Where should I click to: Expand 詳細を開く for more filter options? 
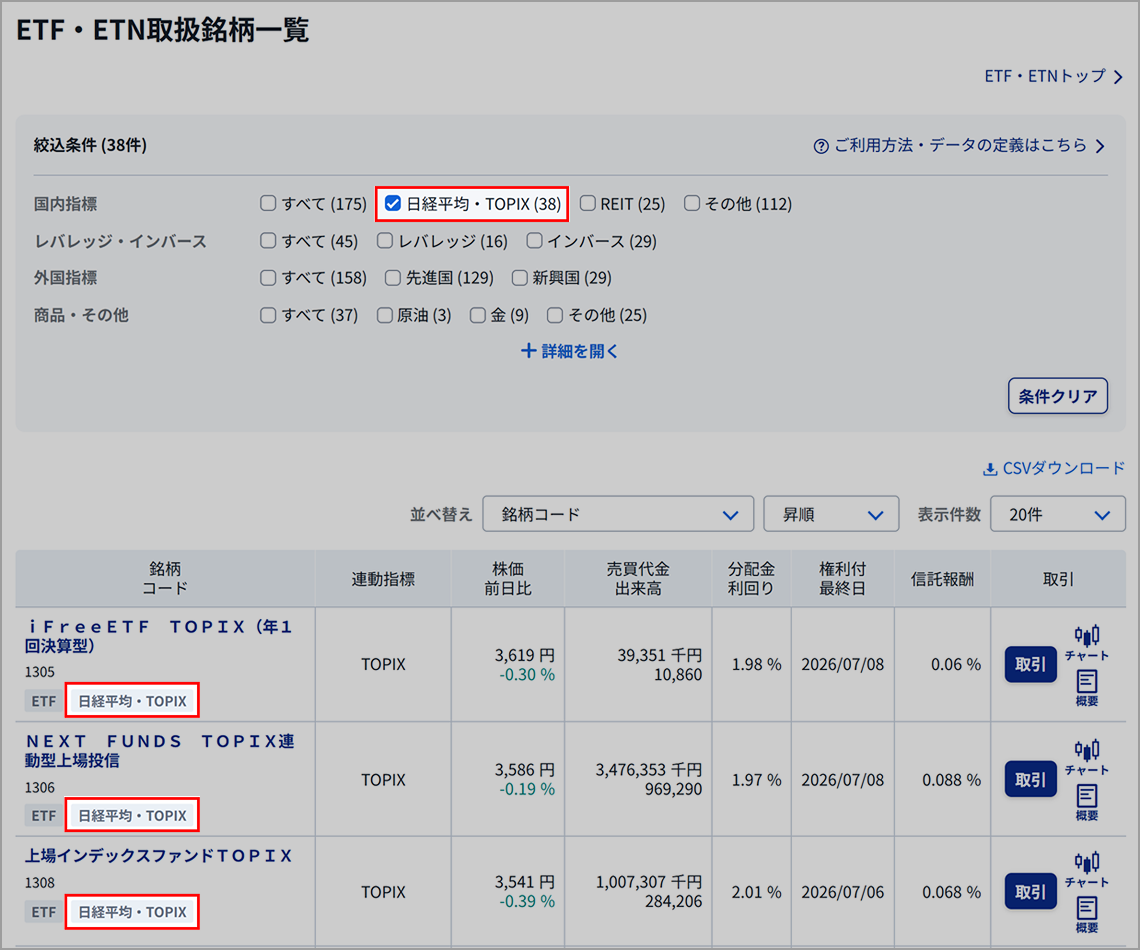(569, 351)
